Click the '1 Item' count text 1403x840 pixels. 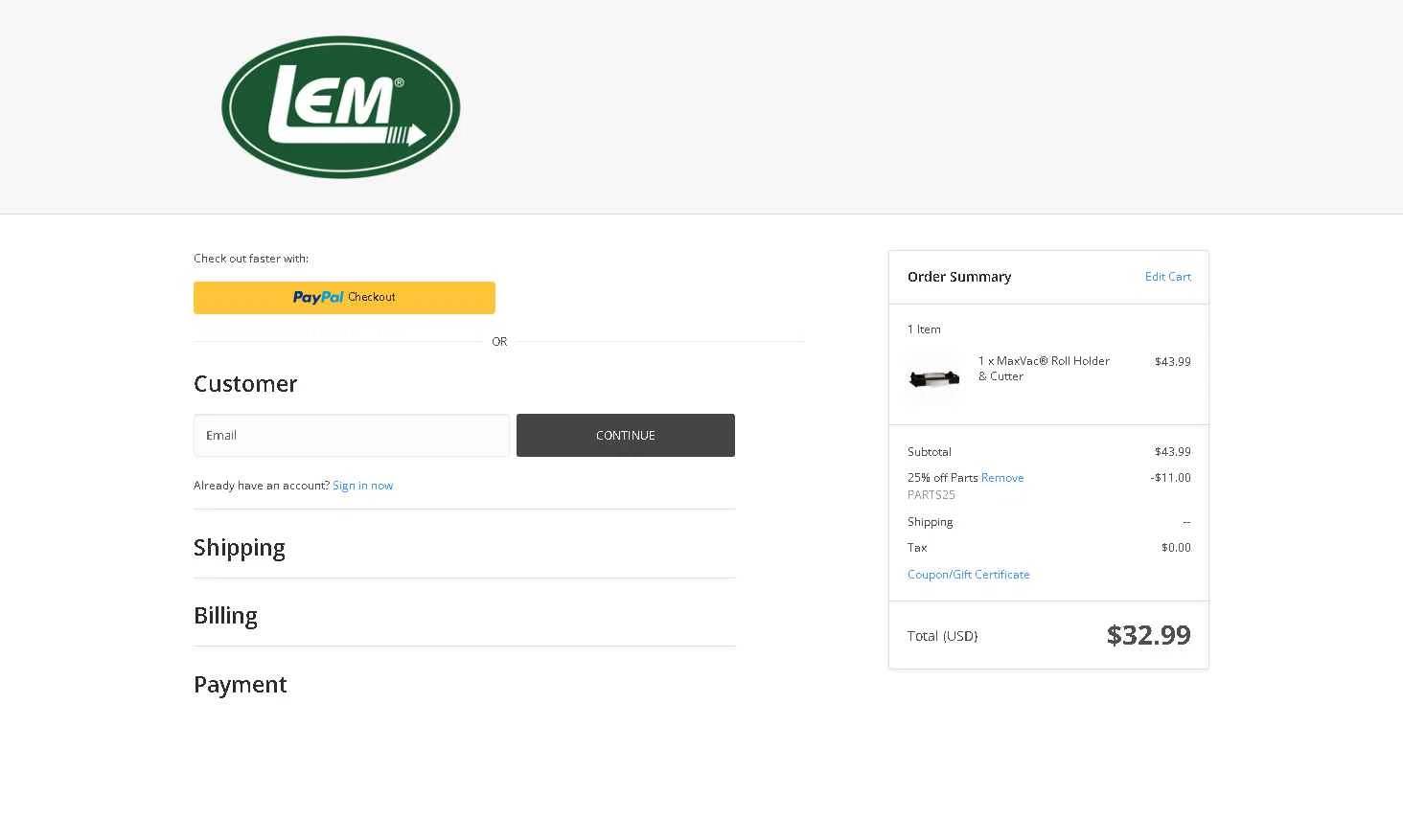coord(924,329)
